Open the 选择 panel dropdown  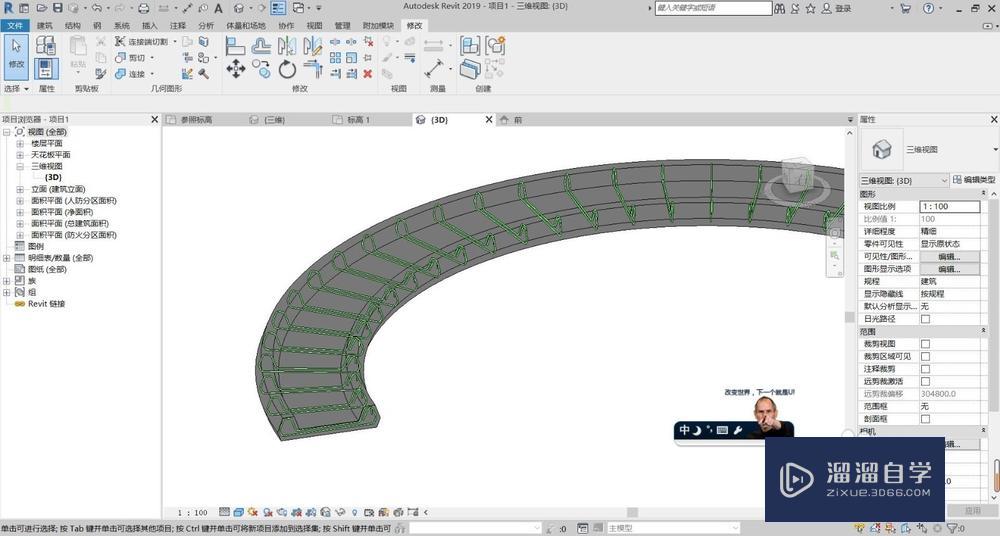click(x=17, y=89)
